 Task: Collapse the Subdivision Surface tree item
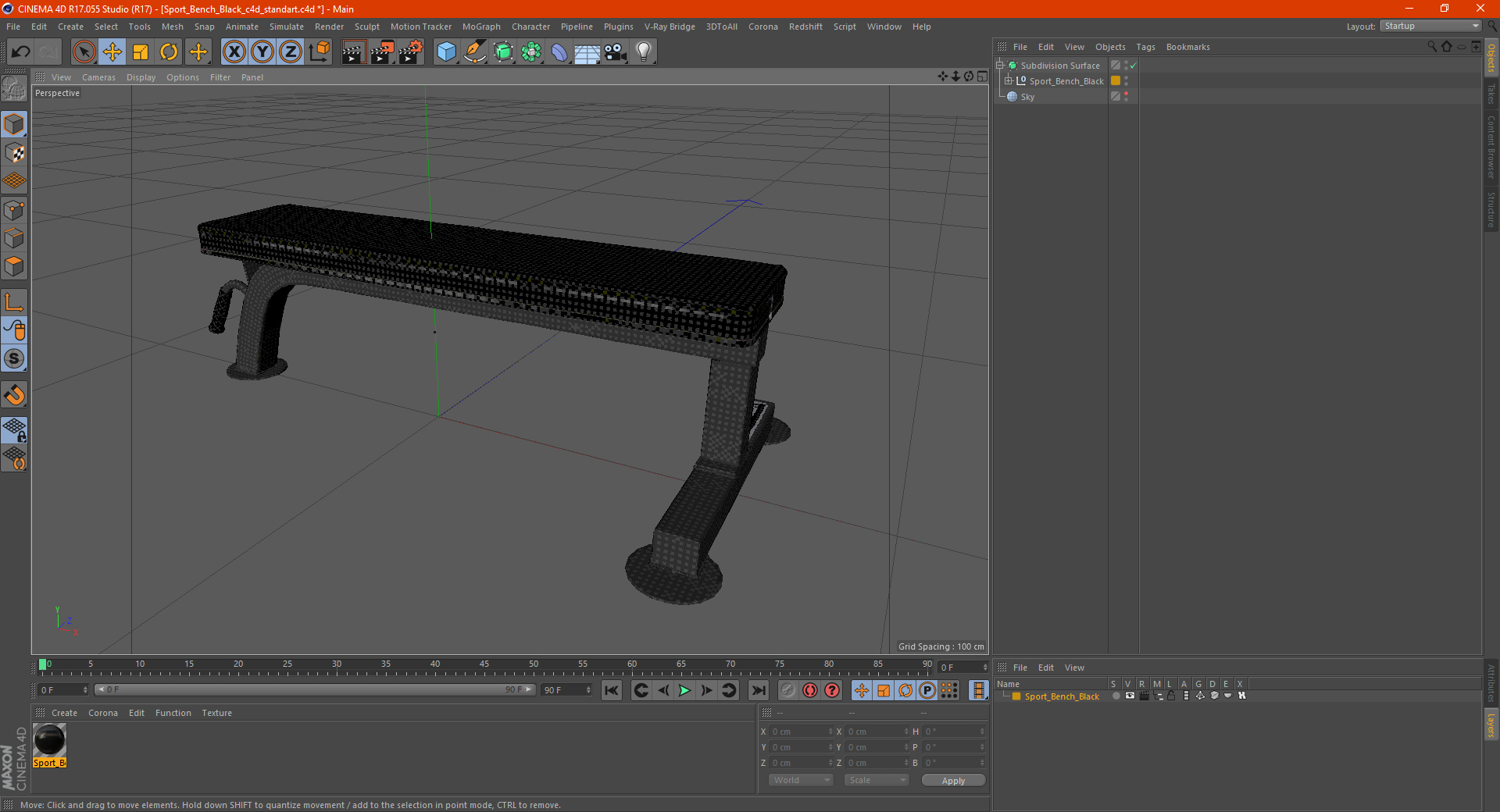click(999, 66)
